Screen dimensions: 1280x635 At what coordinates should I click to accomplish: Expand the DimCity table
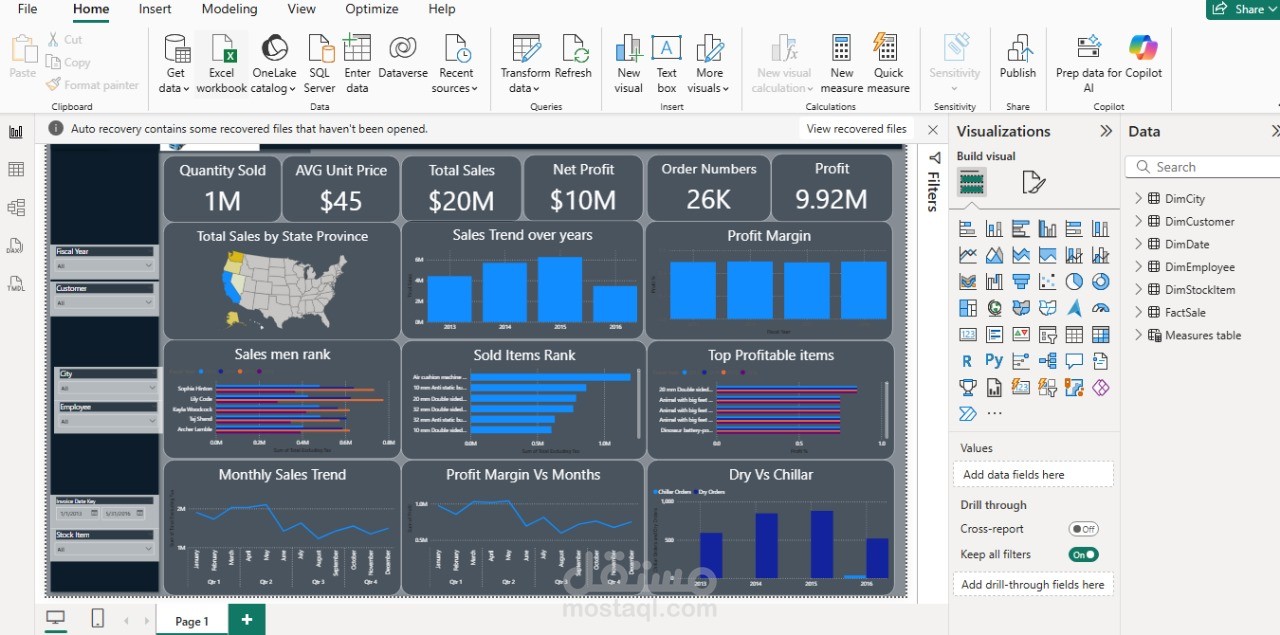click(x=1138, y=198)
